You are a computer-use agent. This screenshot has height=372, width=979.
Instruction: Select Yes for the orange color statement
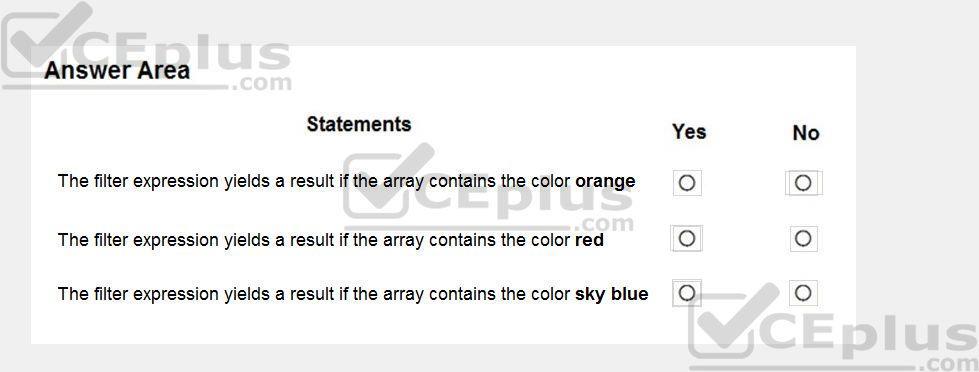click(x=687, y=183)
